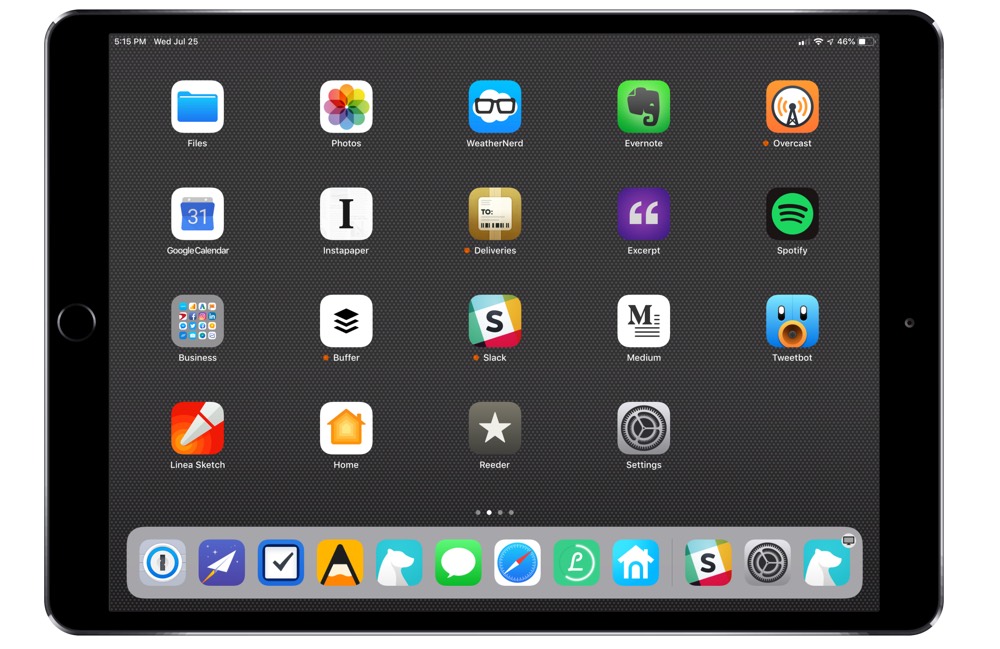Image resolution: width=1000 pixels, height=649 pixels.
Task: Open the Buffer app
Action: pyautogui.click(x=346, y=321)
